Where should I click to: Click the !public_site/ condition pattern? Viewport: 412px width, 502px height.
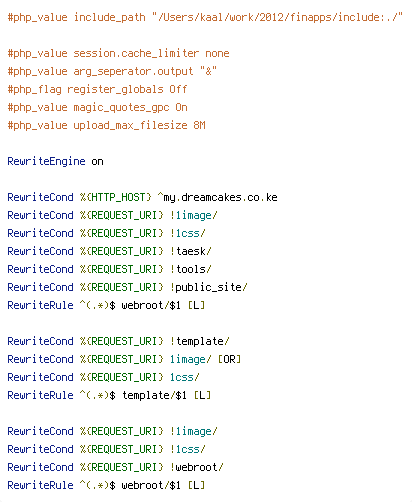(208, 287)
